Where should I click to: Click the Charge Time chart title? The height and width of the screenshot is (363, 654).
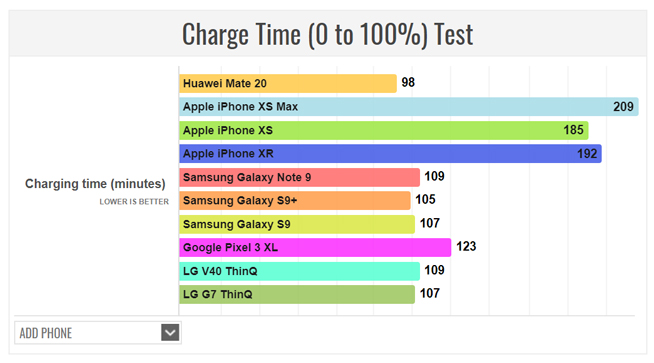pos(327,34)
